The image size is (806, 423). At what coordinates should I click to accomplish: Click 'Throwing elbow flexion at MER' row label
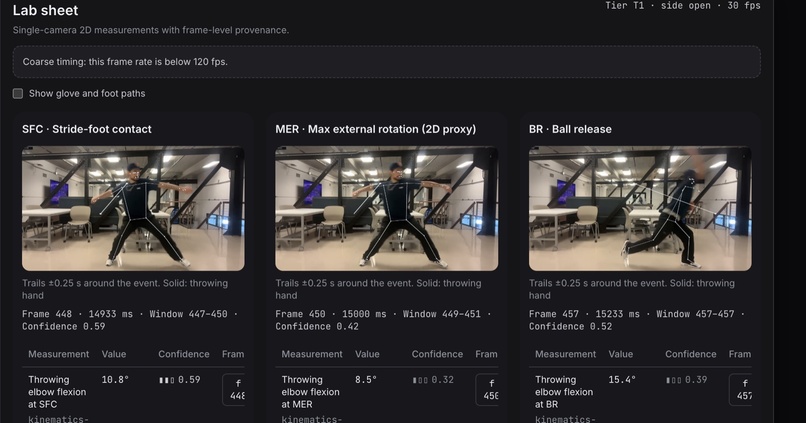tap(310, 392)
